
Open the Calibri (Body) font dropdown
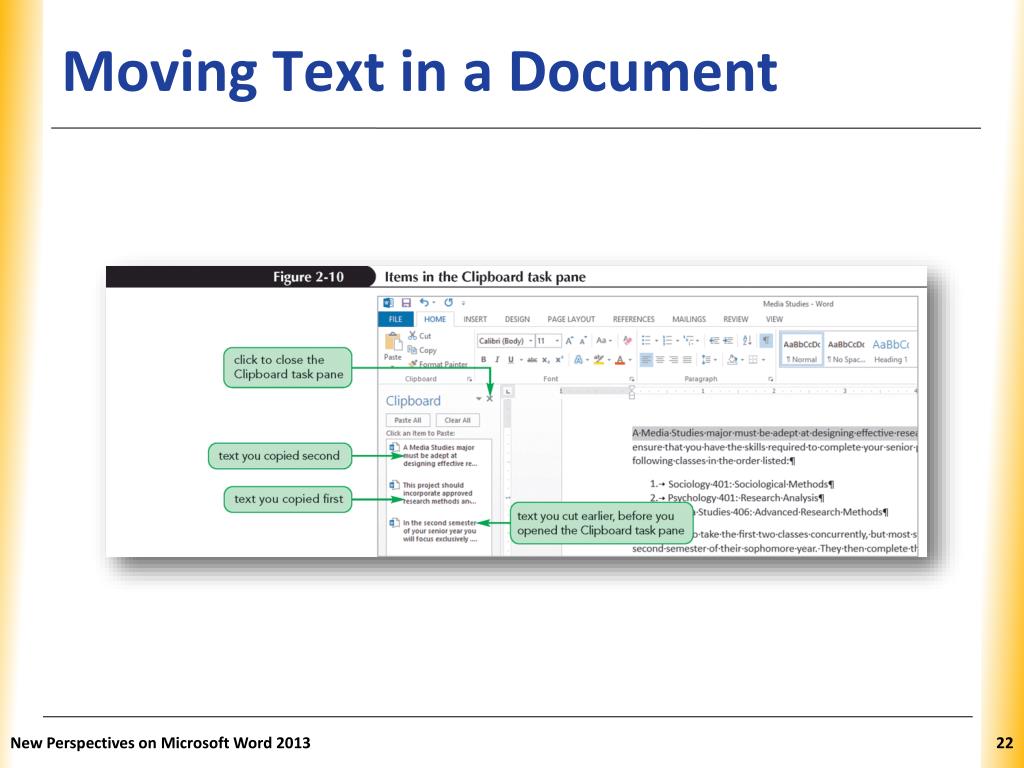coord(531,341)
